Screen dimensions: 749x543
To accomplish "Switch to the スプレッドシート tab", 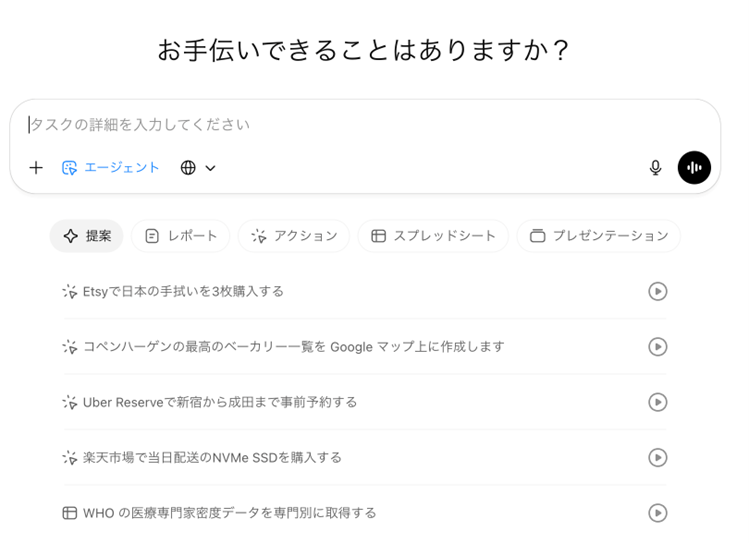I will (433, 236).
